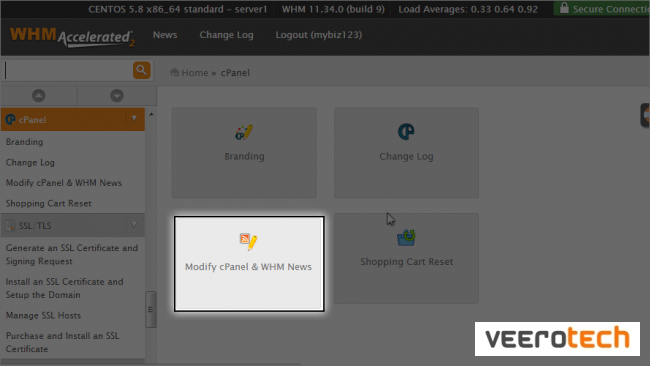This screenshot has height=366, width=650.
Task: Click the cPanel section header label
Action: coord(32,120)
